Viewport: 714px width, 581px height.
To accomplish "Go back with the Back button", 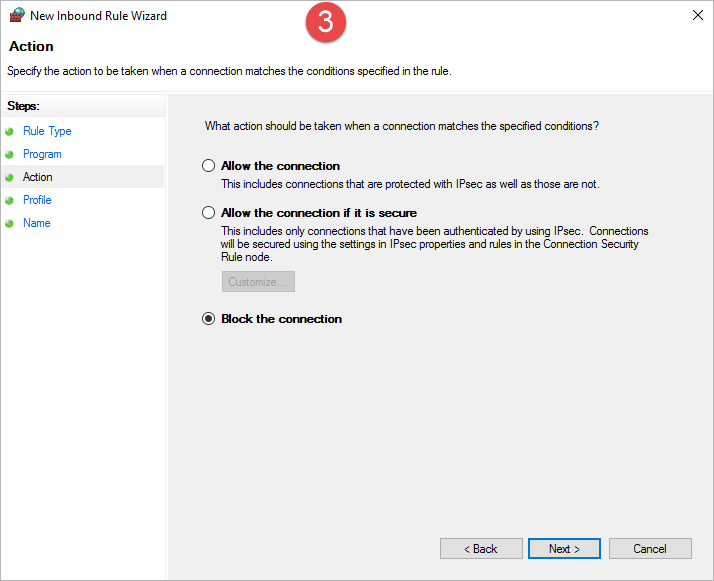I will [481, 549].
